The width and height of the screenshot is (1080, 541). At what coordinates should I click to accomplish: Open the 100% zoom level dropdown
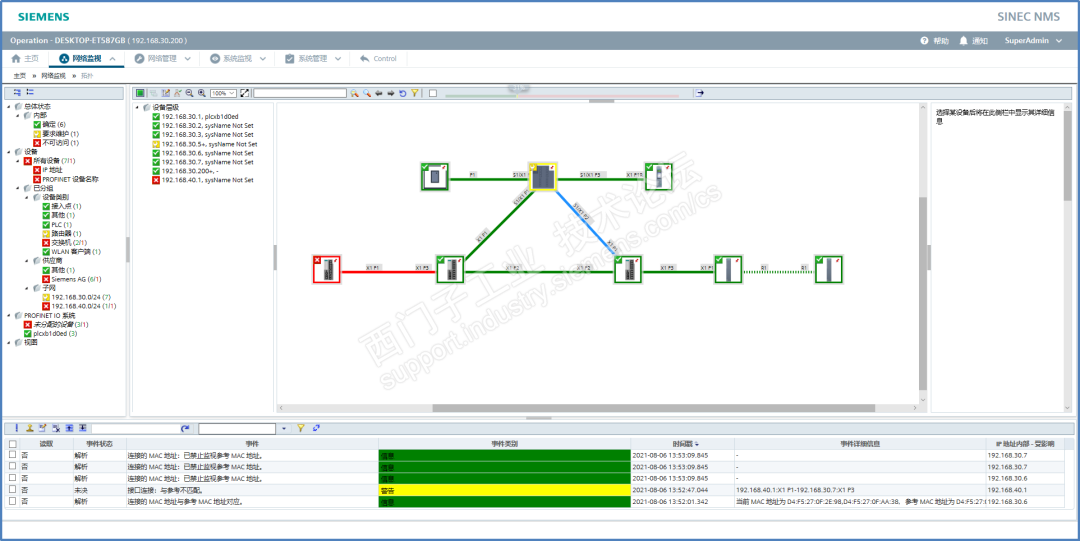click(223, 93)
